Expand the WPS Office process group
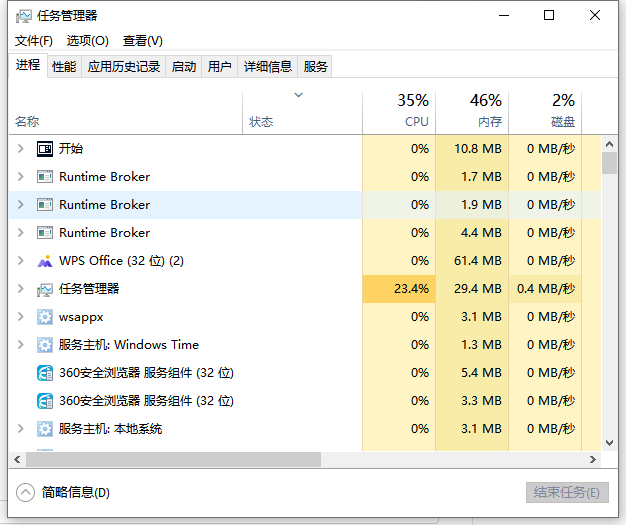 pyautogui.click(x=20, y=261)
